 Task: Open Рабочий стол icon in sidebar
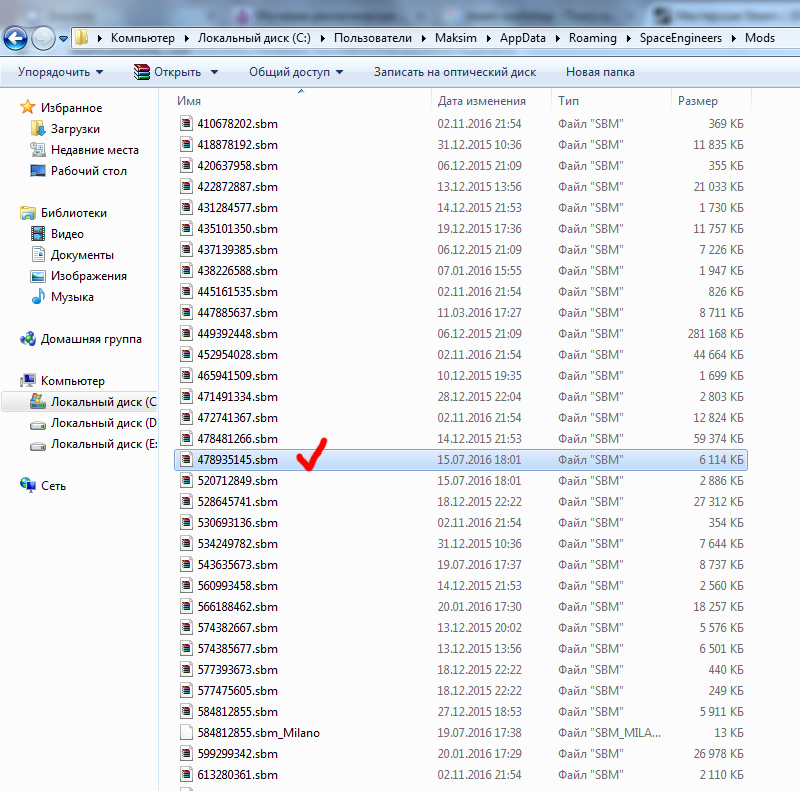click(38, 170)
